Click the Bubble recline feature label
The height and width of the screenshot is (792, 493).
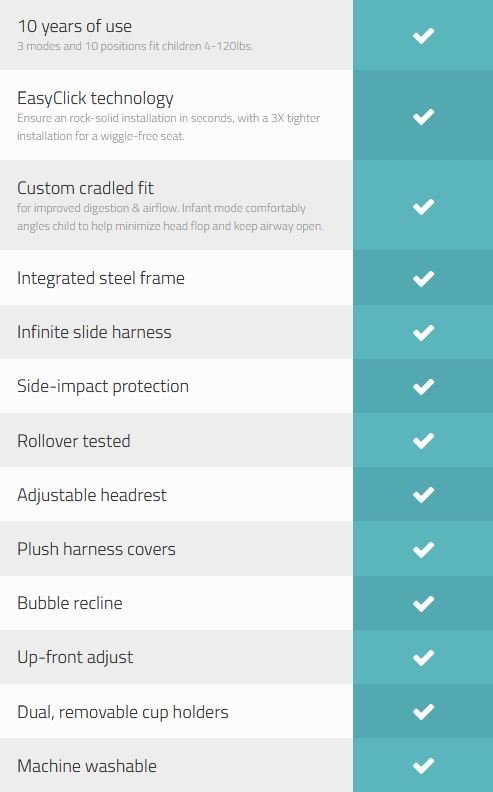[70, 603]
